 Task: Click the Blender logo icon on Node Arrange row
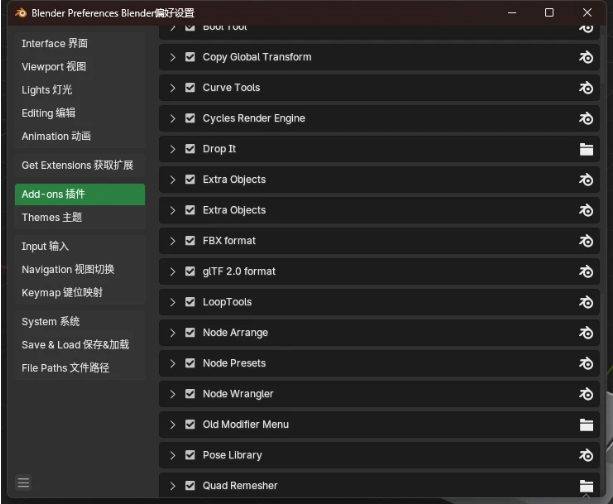[586, 333]
